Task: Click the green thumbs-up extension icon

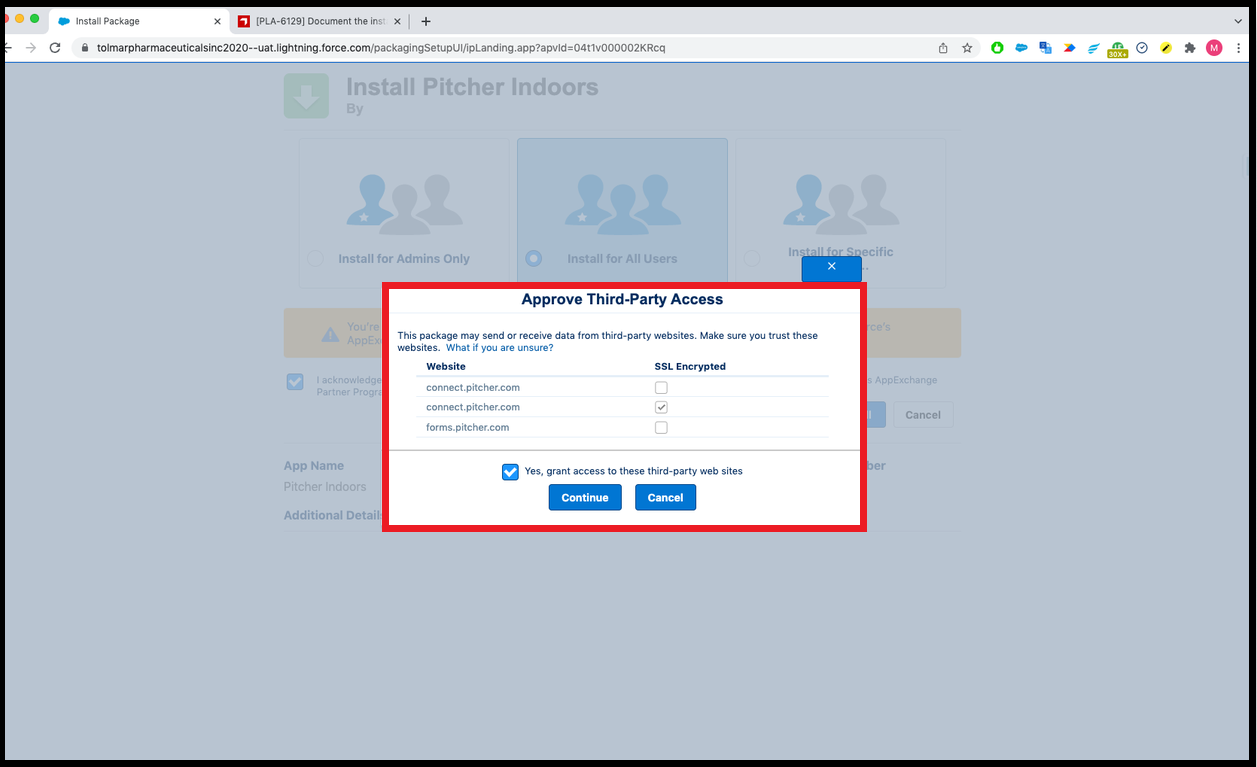Action: 997,48
